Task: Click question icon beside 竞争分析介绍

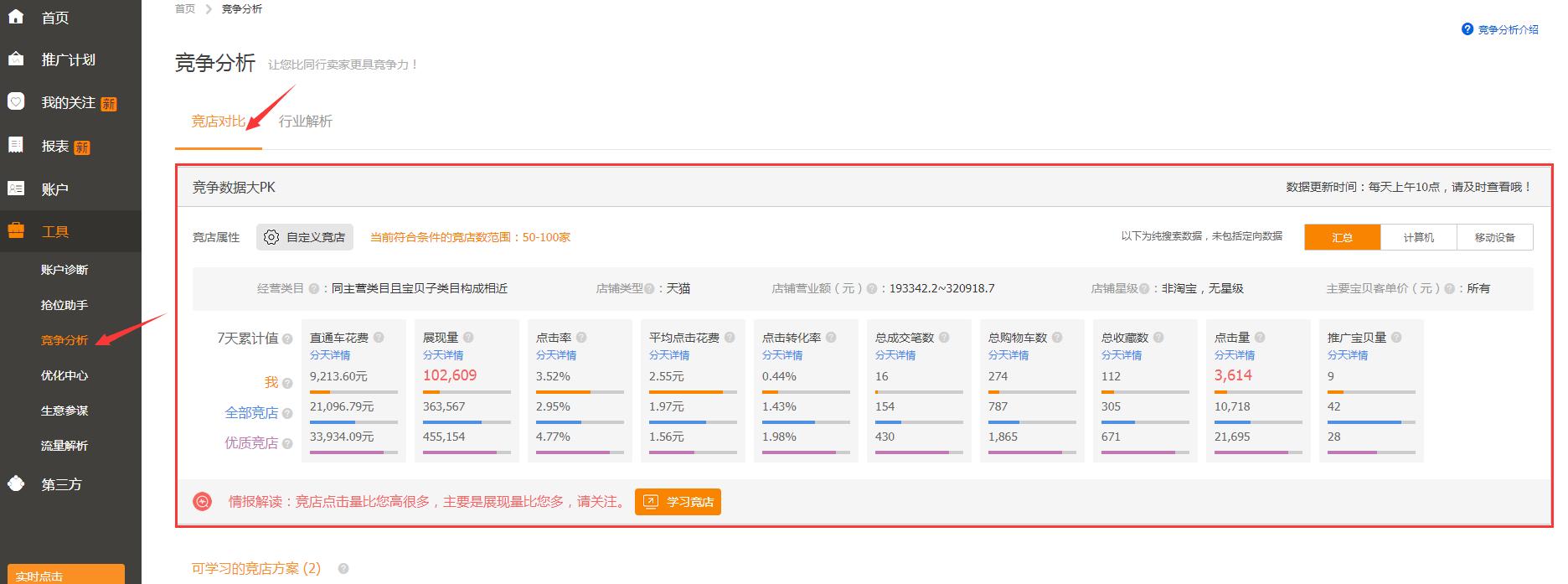Action: tap(1467, 29)
